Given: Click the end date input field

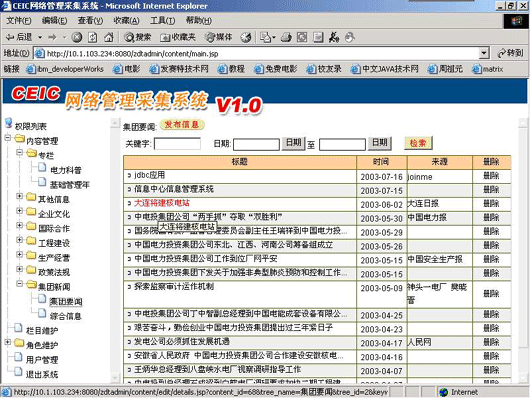Looking at the screenshot, I should pyautogui.click(x=342, y=144).
